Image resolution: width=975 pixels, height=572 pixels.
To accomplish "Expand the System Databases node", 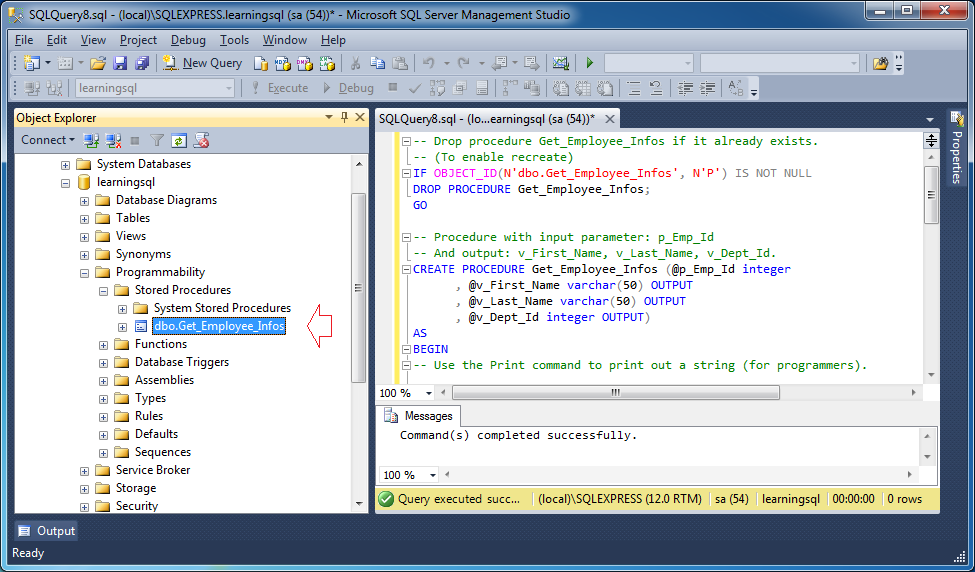I will click(x=65, y=165).
